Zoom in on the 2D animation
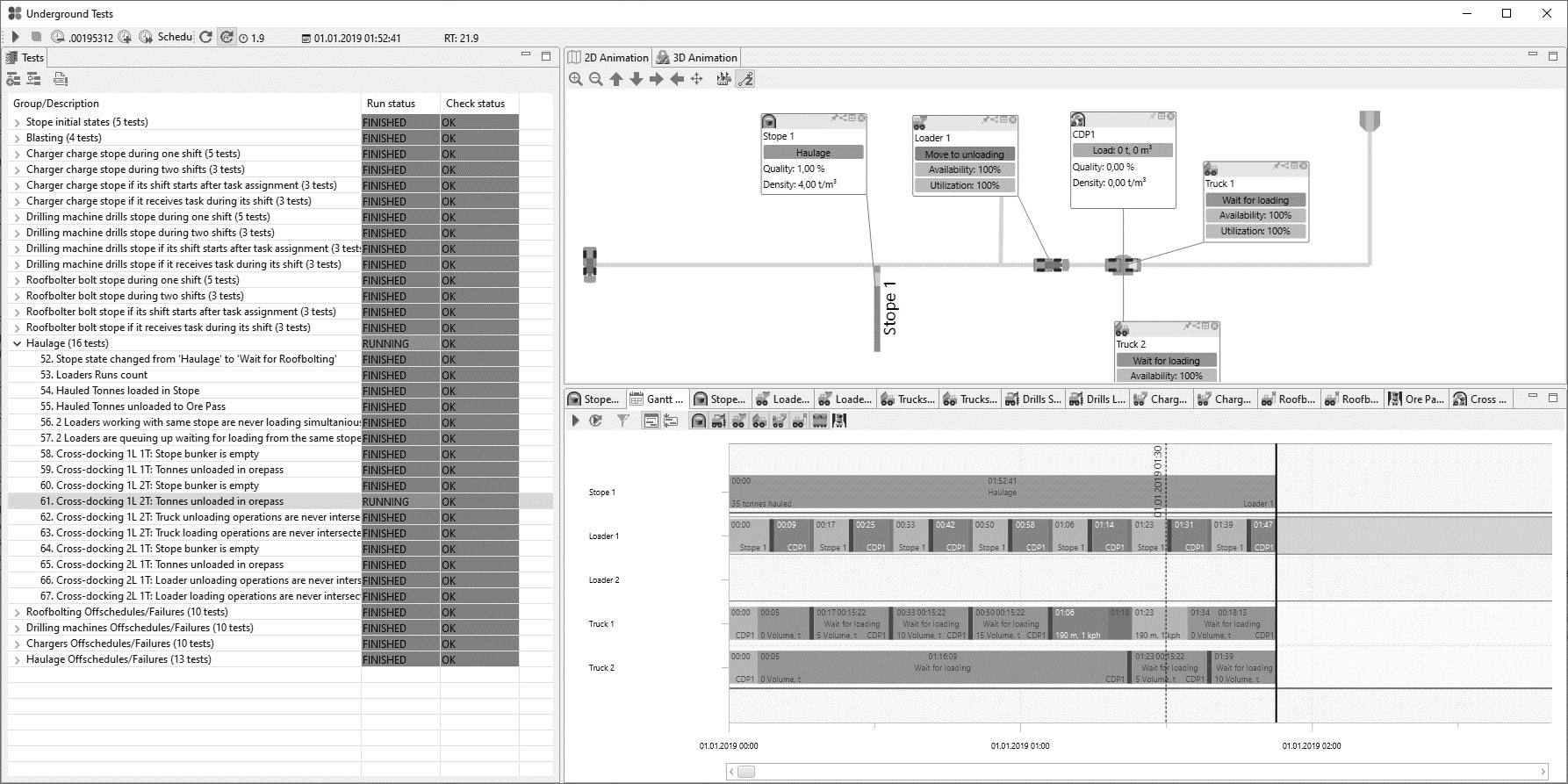 [x=576, y=79]
